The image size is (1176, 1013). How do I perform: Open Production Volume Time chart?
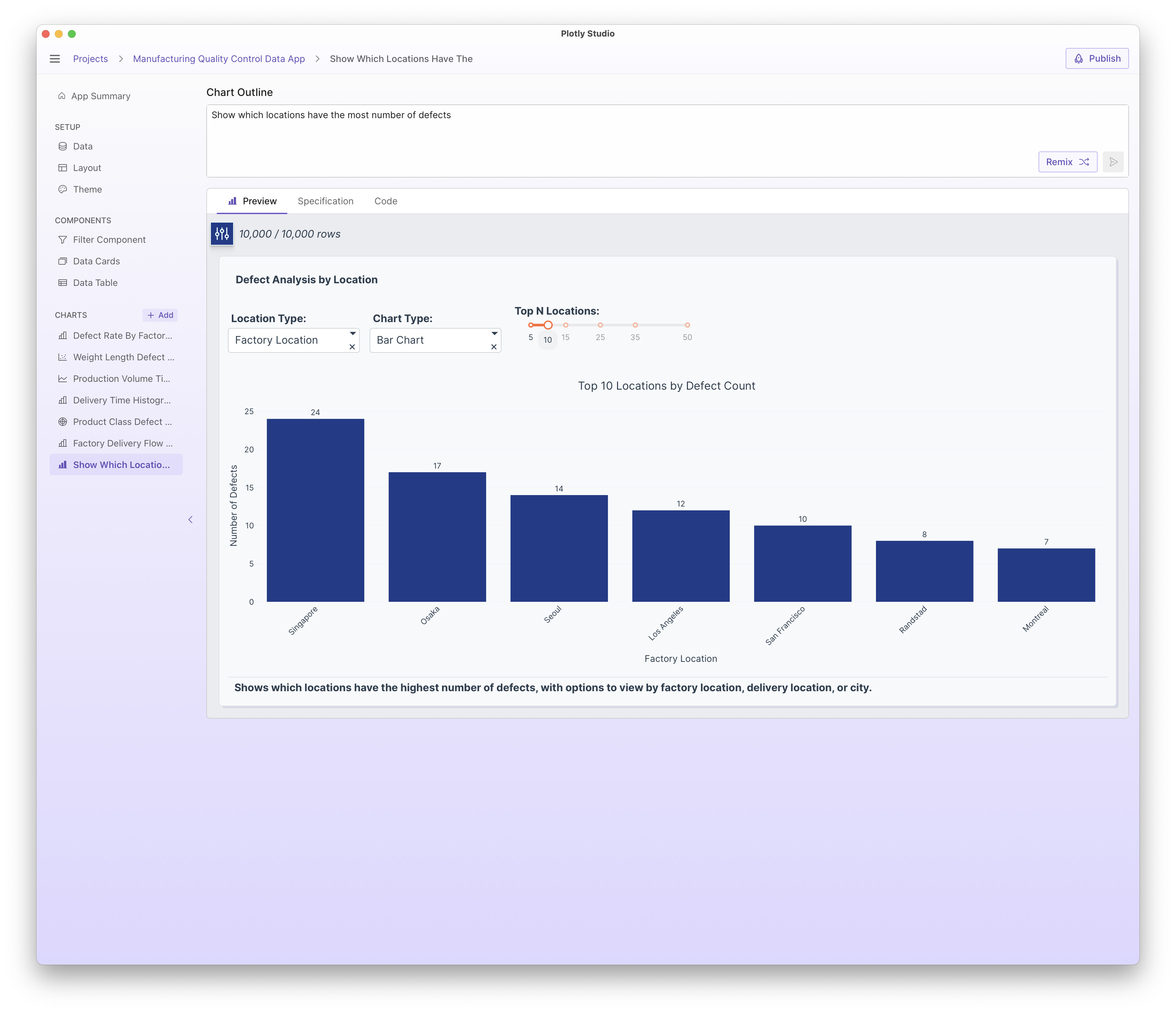click(x=121, y=379)
